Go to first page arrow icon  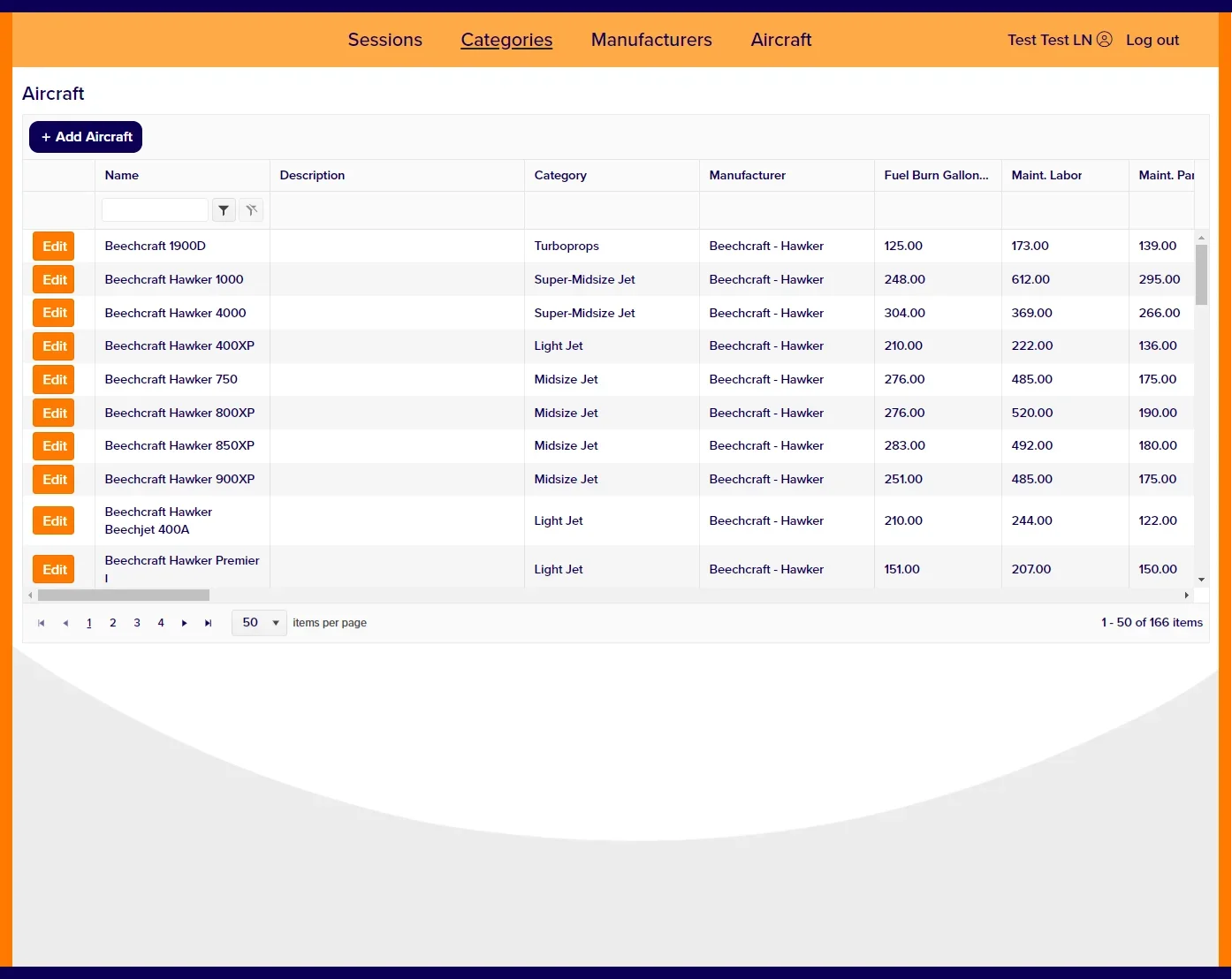click(x=42, y=623)
